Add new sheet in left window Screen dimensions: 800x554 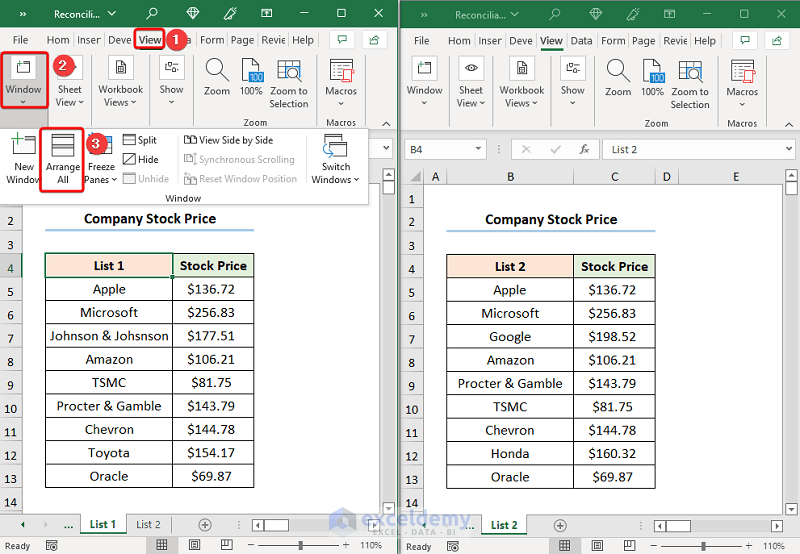click(x=205, y=525)
